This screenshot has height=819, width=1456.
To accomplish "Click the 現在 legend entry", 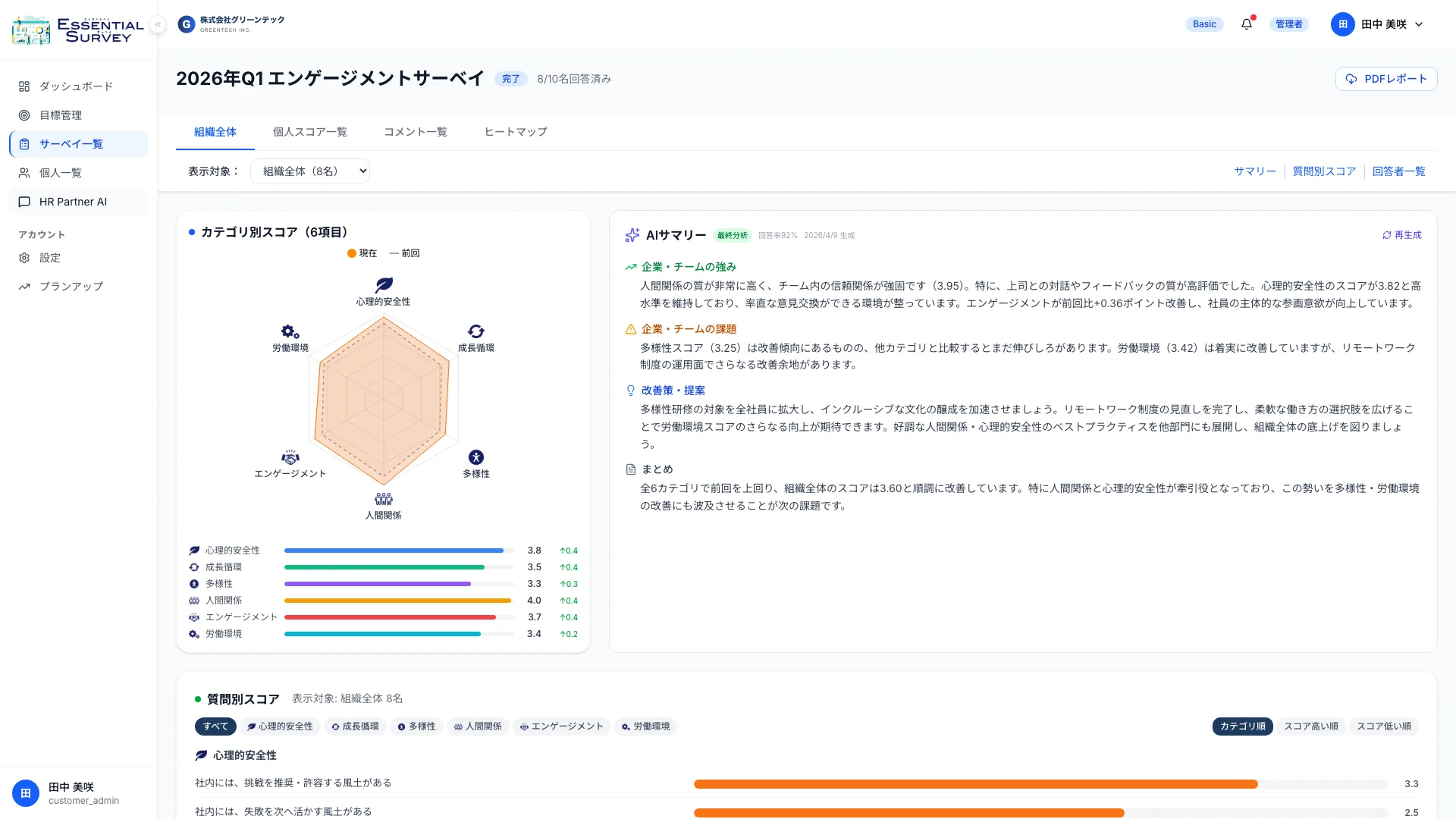I will (362, 253).
